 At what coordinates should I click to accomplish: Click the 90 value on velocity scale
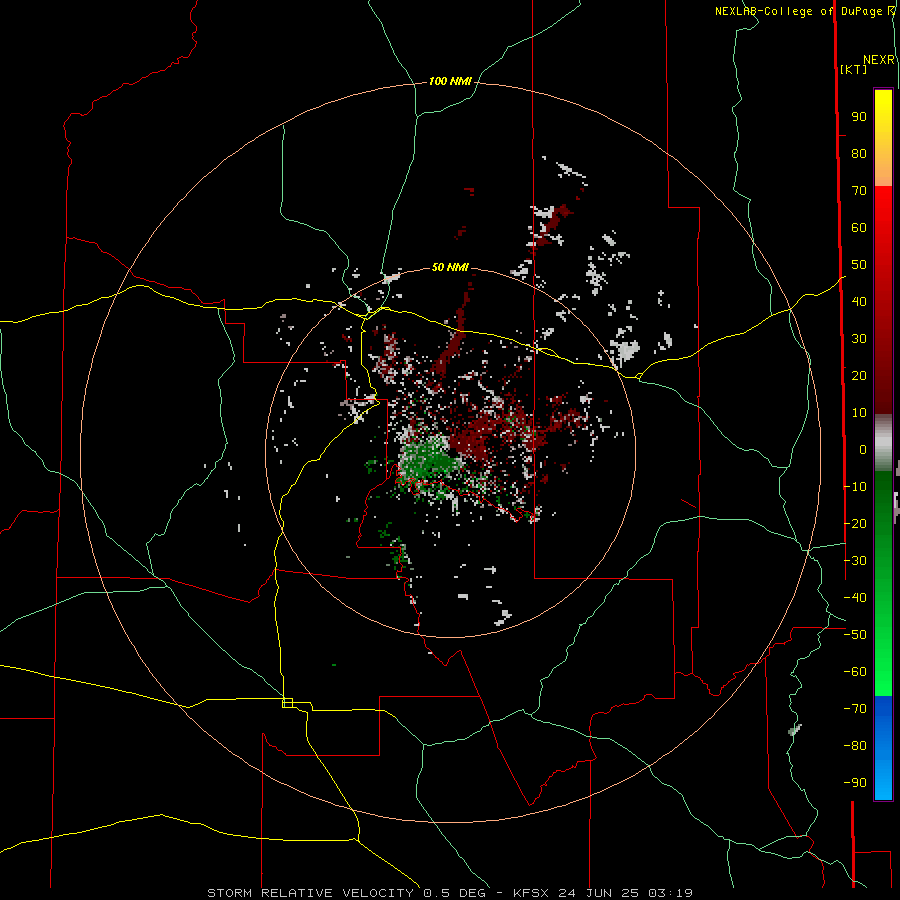[859, 117]
